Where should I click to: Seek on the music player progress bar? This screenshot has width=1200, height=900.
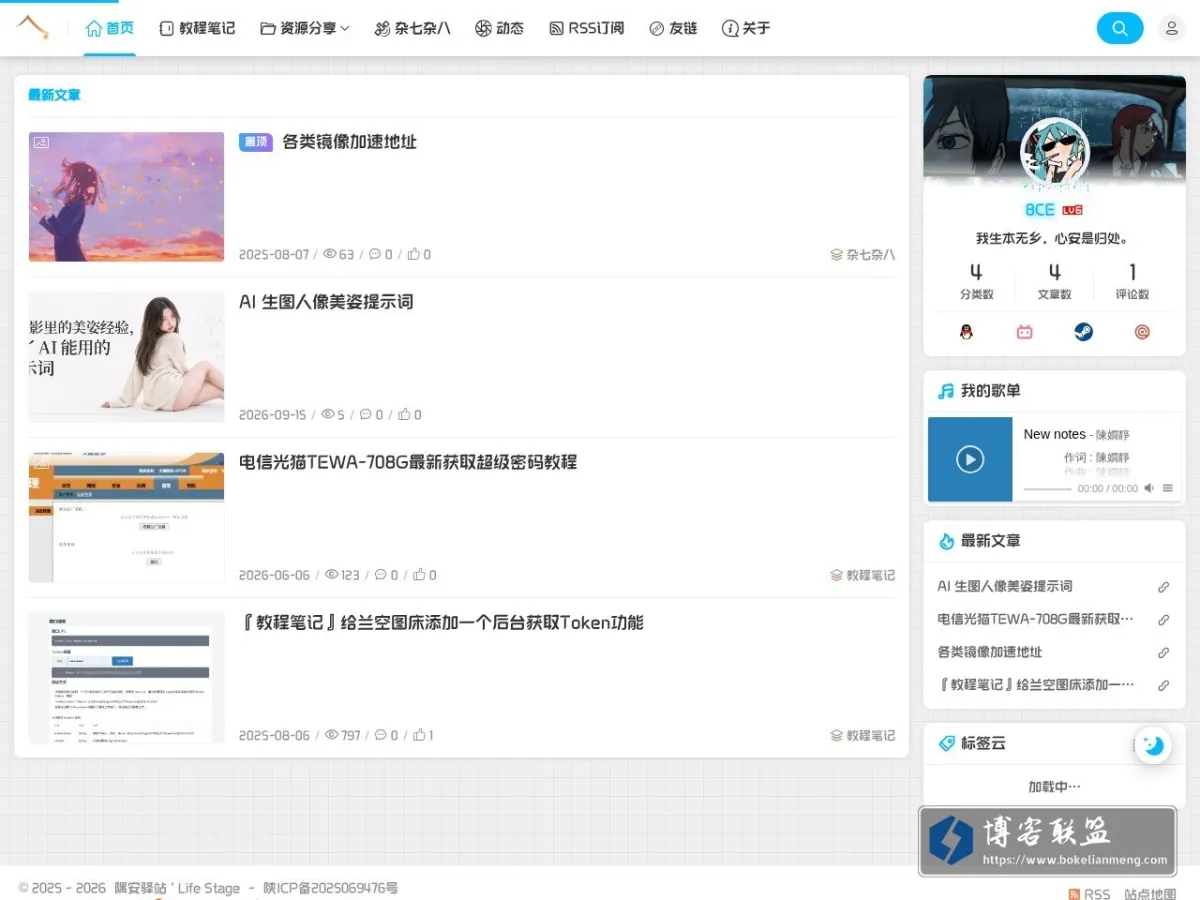pos(1047,489)
